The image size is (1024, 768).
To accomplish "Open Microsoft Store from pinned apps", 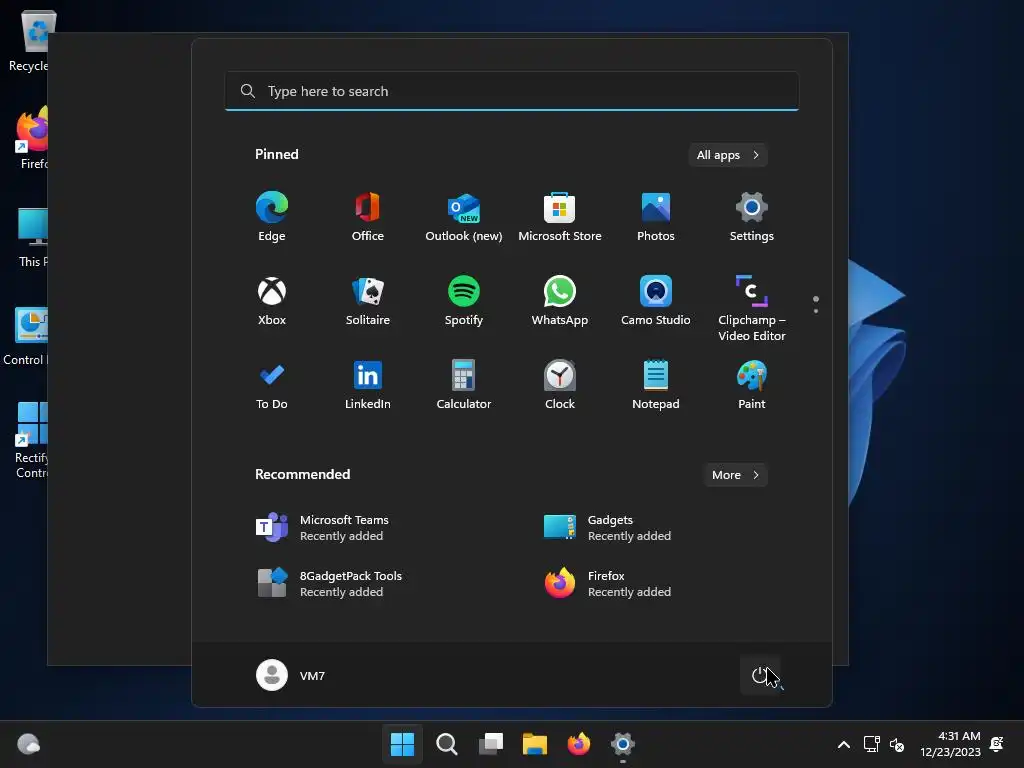I will (560, 217).
